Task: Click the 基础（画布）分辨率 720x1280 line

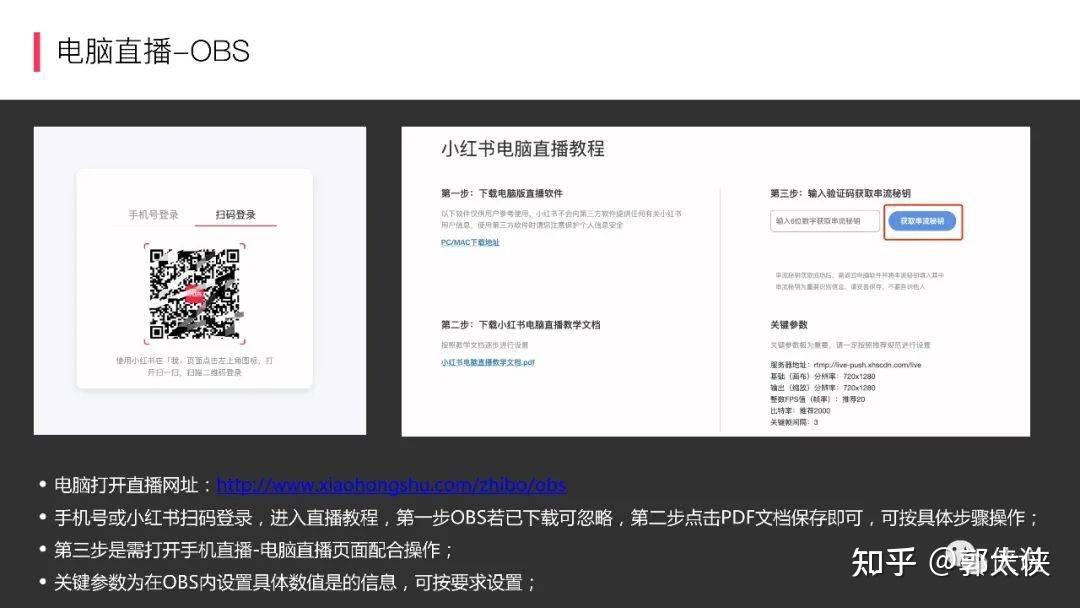Action: pyautogui.click(x=822, y=377)
